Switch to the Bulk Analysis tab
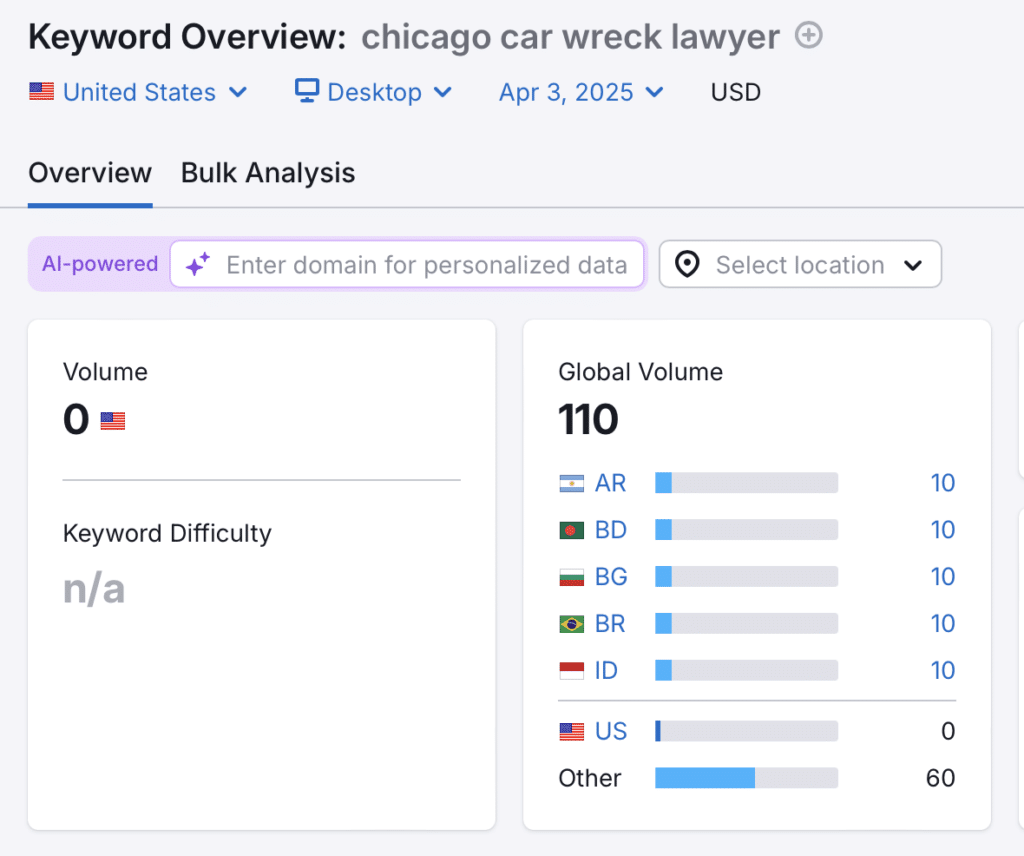This screenshot has width=1024, height=856. point(267,172)
